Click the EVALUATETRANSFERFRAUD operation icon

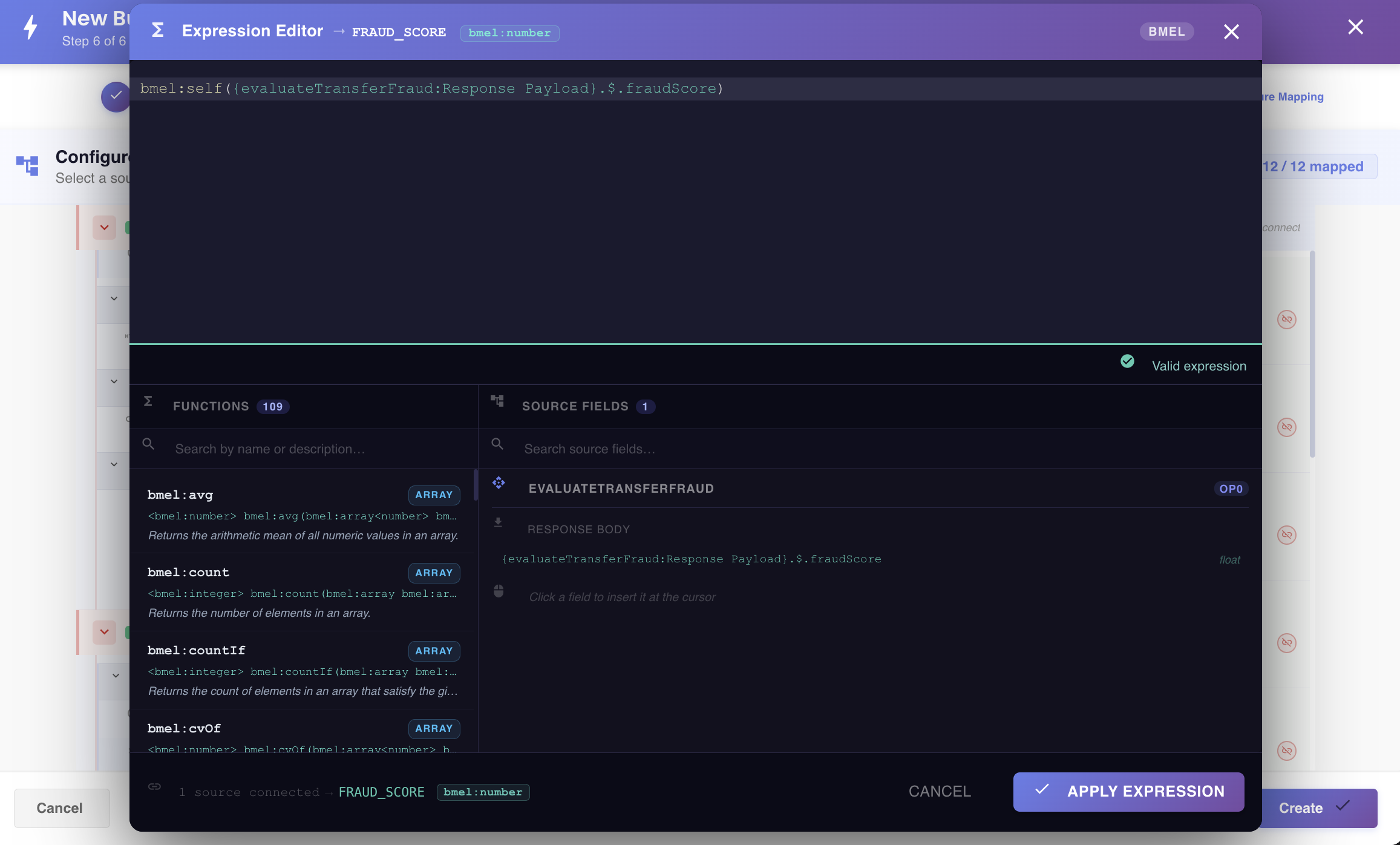[x=499, y=482]
